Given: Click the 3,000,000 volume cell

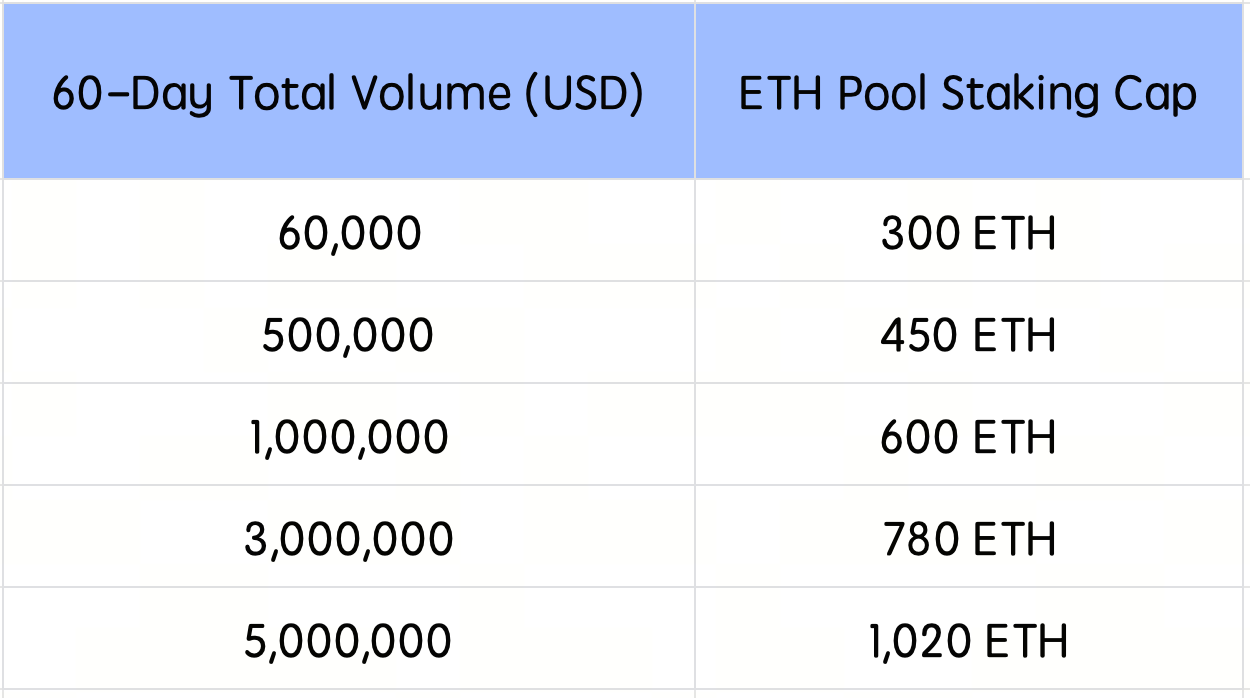Looking at the screenshot, I should 348,540.
